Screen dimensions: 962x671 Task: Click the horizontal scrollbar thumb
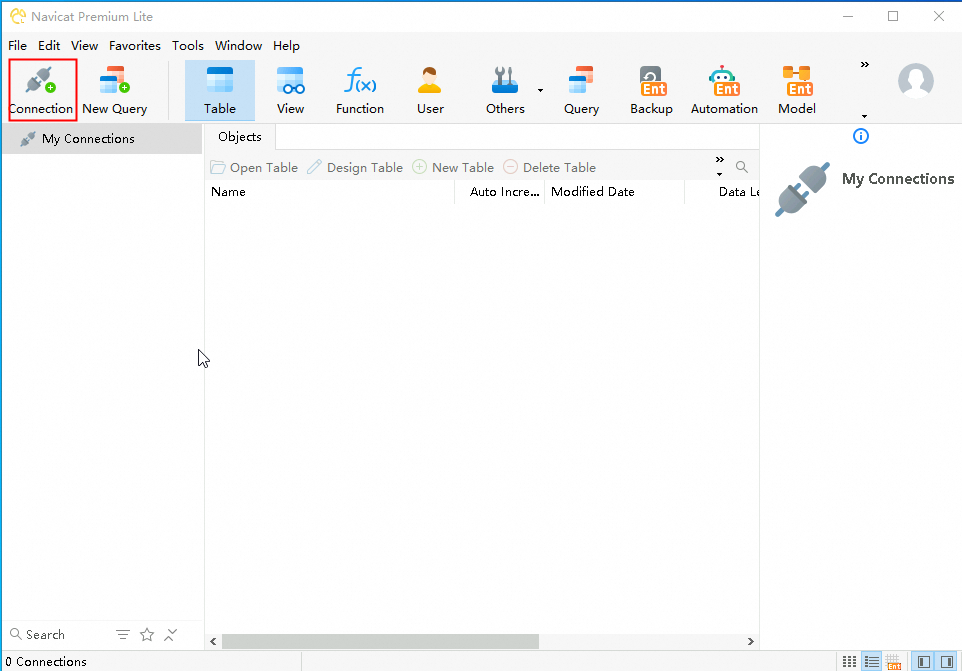pos(380,642)
